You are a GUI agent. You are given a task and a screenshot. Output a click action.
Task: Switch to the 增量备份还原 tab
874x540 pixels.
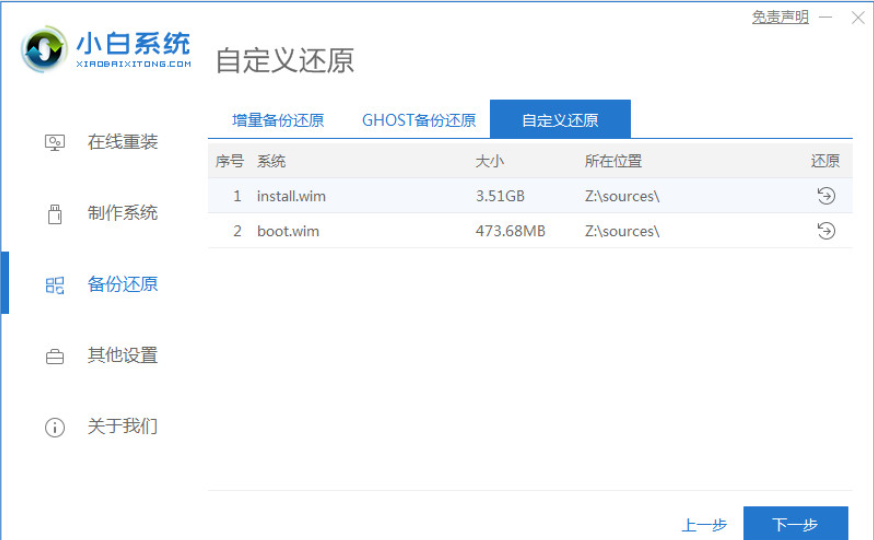point(278,120)
